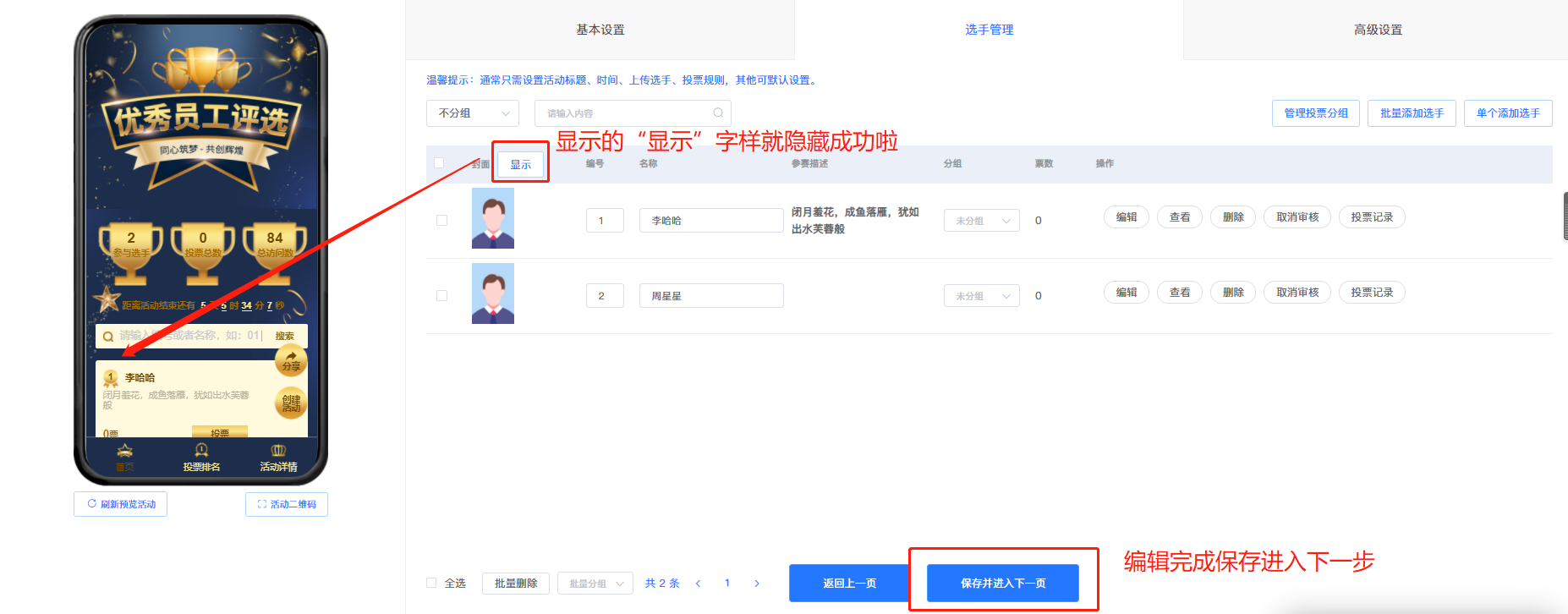
Task: Switch to 基本设置 tab
Action: pos(600,30)
